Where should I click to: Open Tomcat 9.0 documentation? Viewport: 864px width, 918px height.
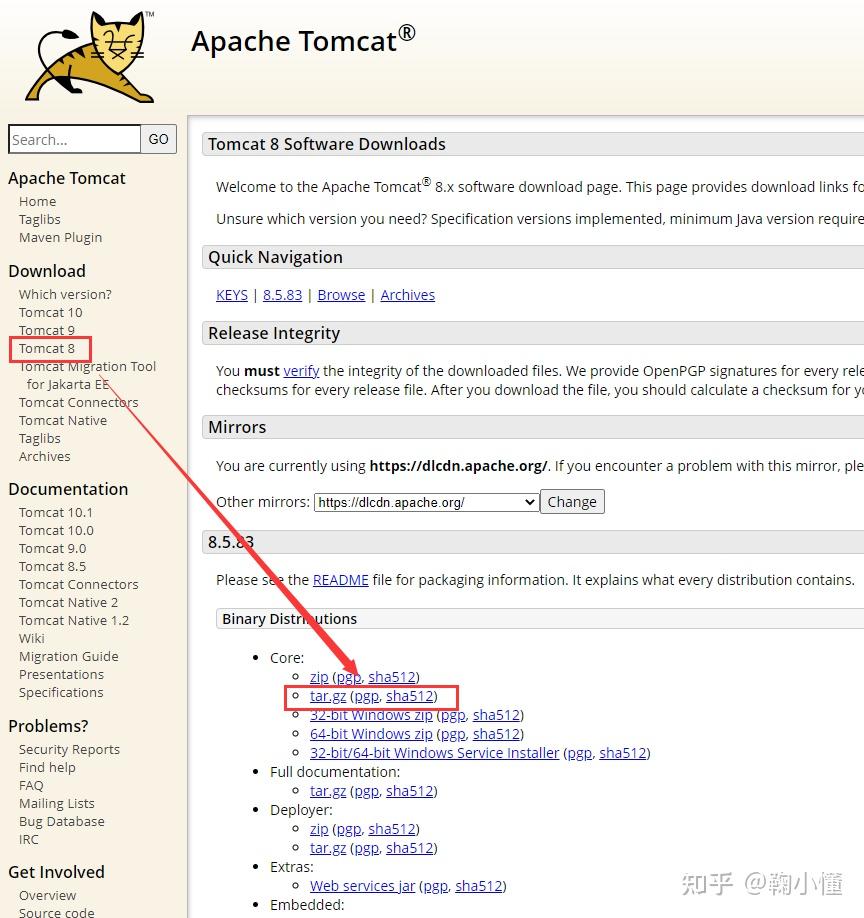pos(52,549)
